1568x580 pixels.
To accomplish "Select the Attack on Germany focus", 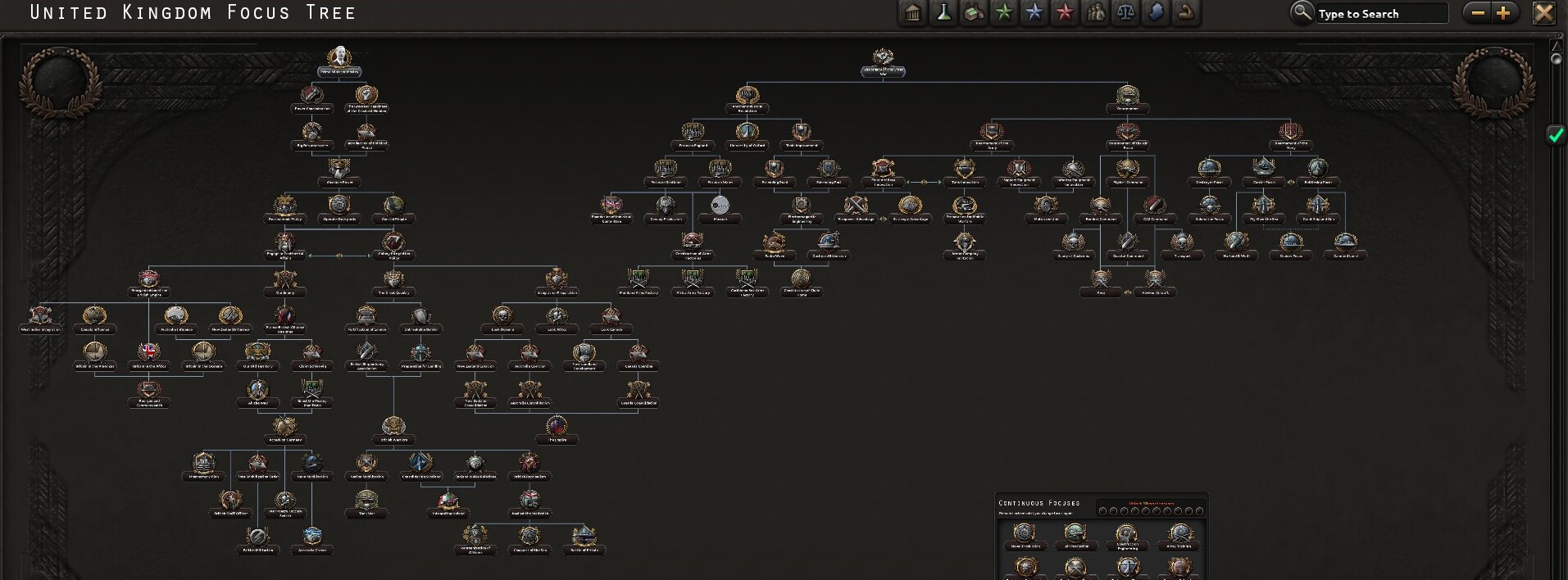I will point(284,430).
